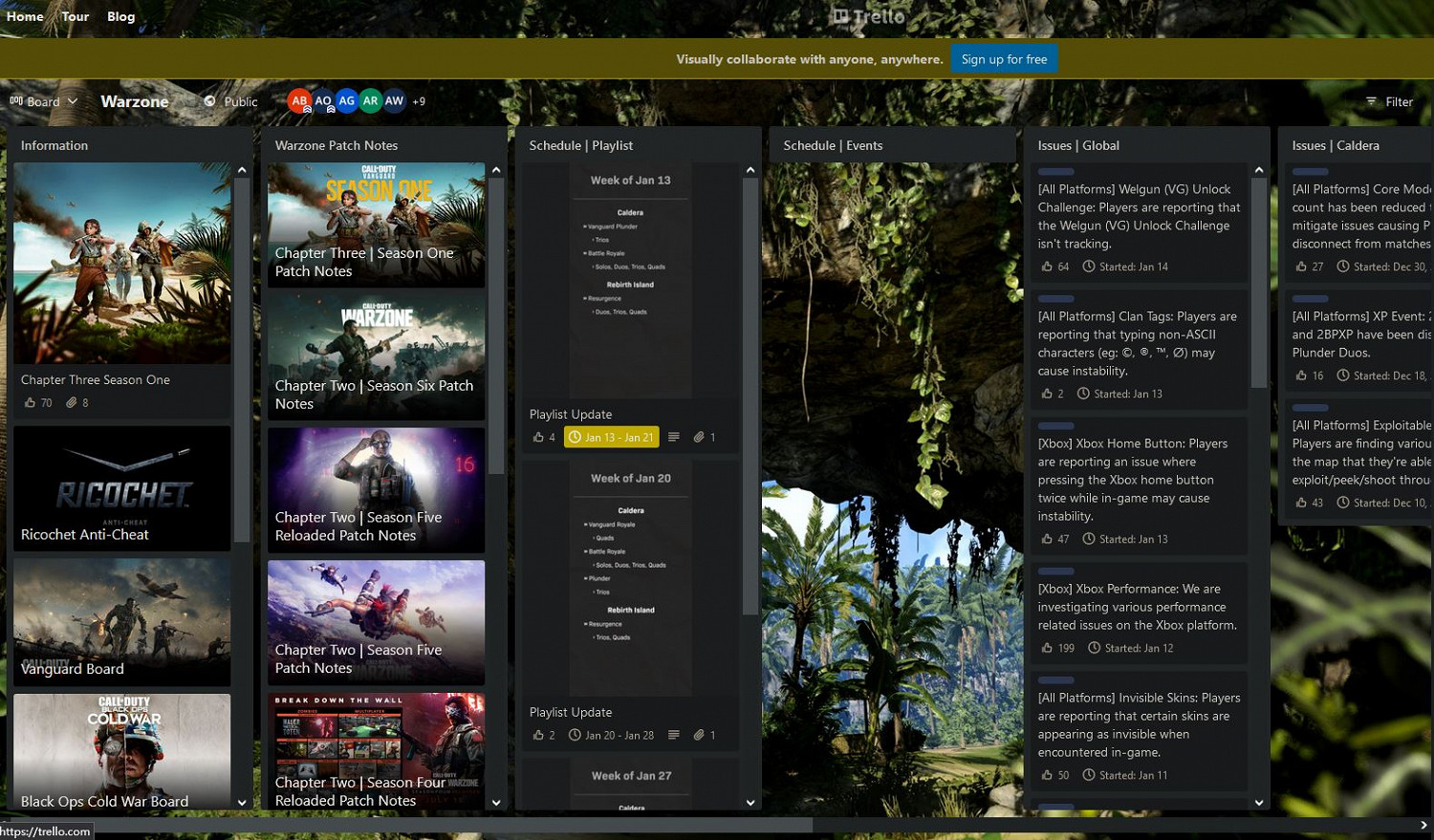The image size is (1434, 840).
Task: Click the blue label on Welgun Unlock Challenge card
Action: [x=1055, y=172]
